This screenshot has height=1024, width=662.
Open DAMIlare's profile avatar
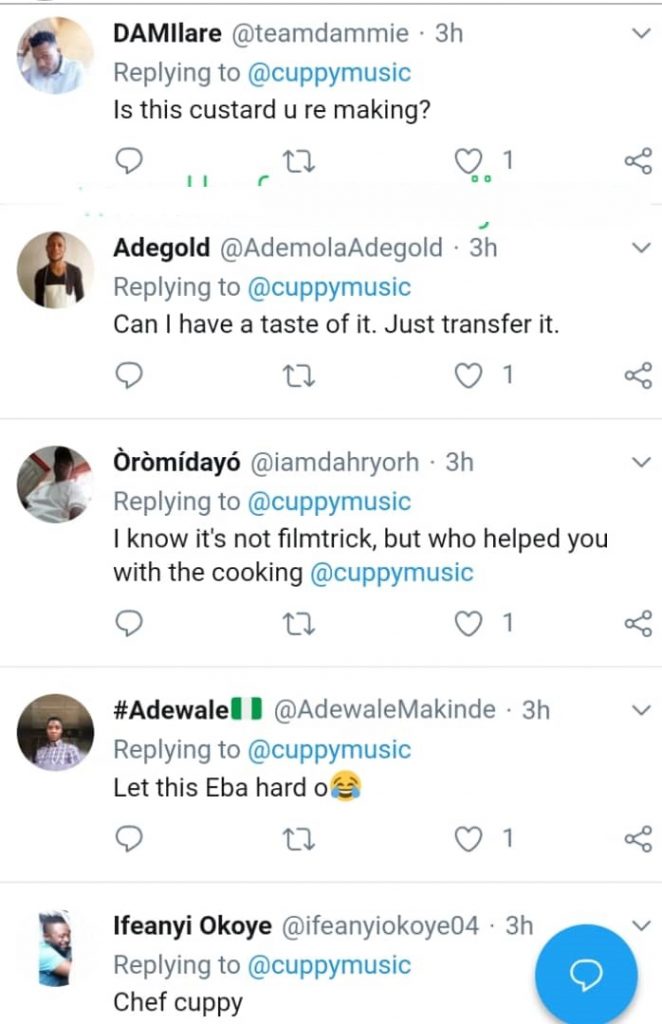(55, 57)
